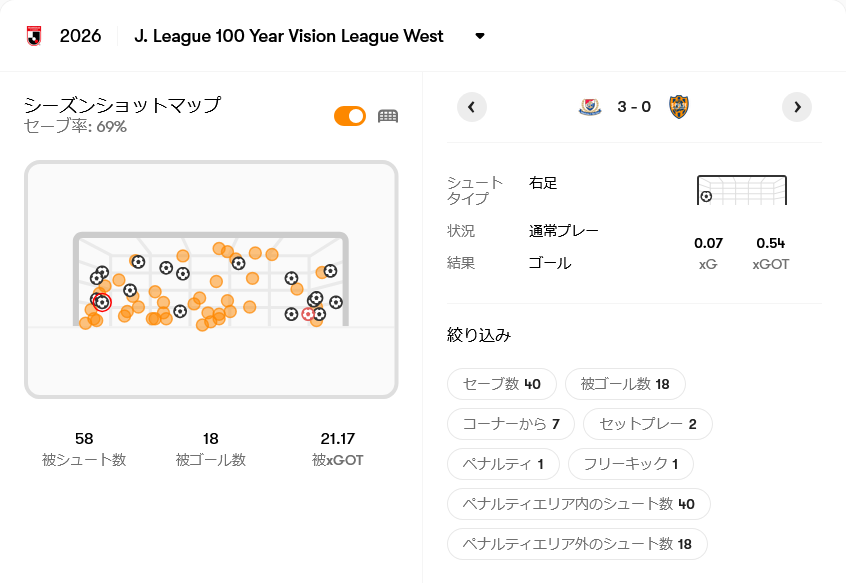Filter by 被ゴール数 18
846x583 pixels.
(x=625, y=384)
